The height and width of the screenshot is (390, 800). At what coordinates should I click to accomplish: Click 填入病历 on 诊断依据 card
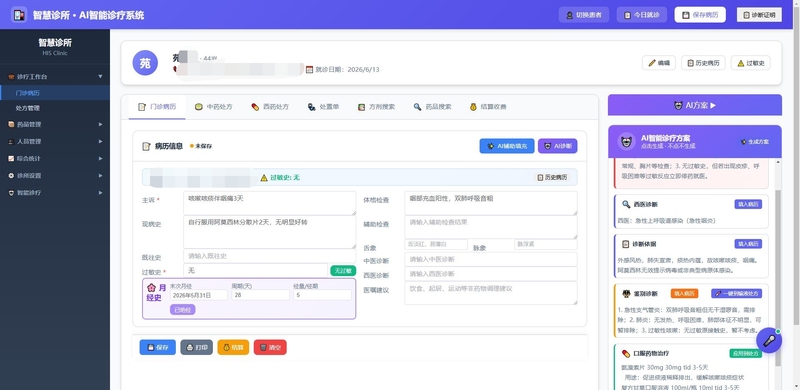tap(748, 244)
